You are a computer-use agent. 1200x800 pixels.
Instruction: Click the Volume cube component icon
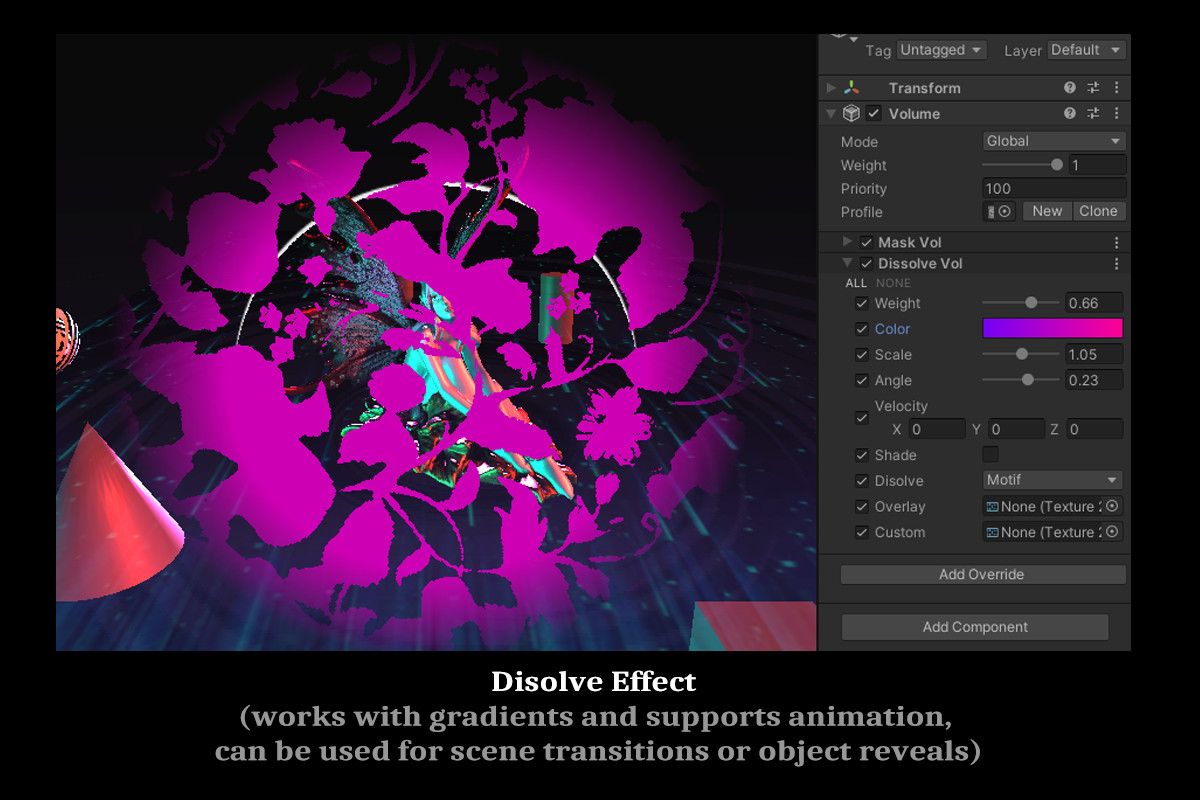coord(850,113)
